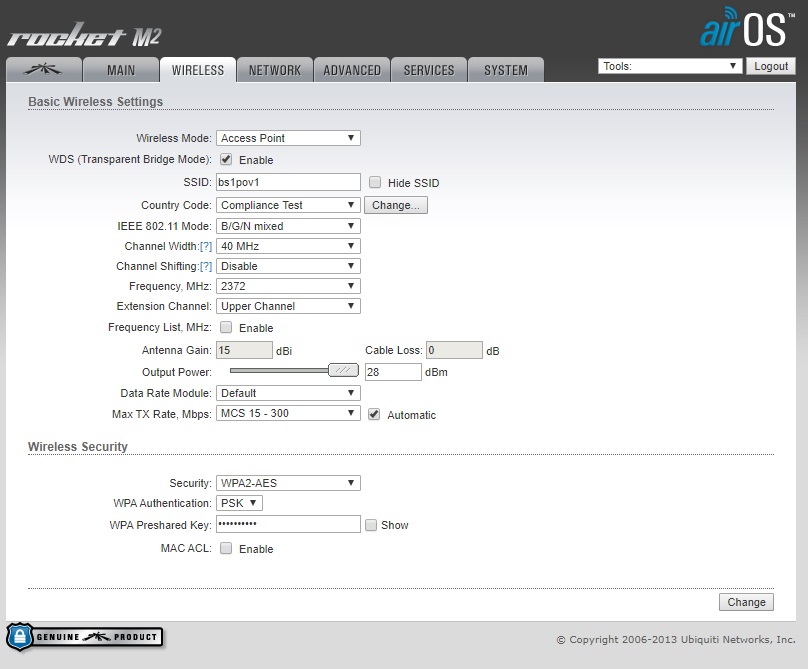Click the Channel Width help [?] link
This screenshot has height=669, width=808.
tap(206, 246)
